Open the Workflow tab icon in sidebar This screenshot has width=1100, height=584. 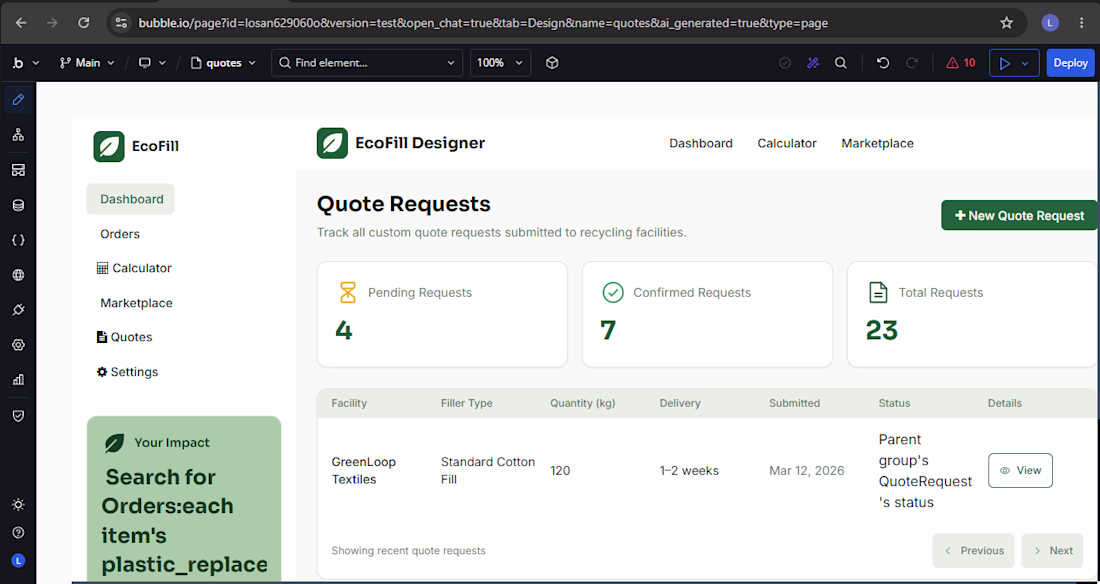[x=18, y=135]
